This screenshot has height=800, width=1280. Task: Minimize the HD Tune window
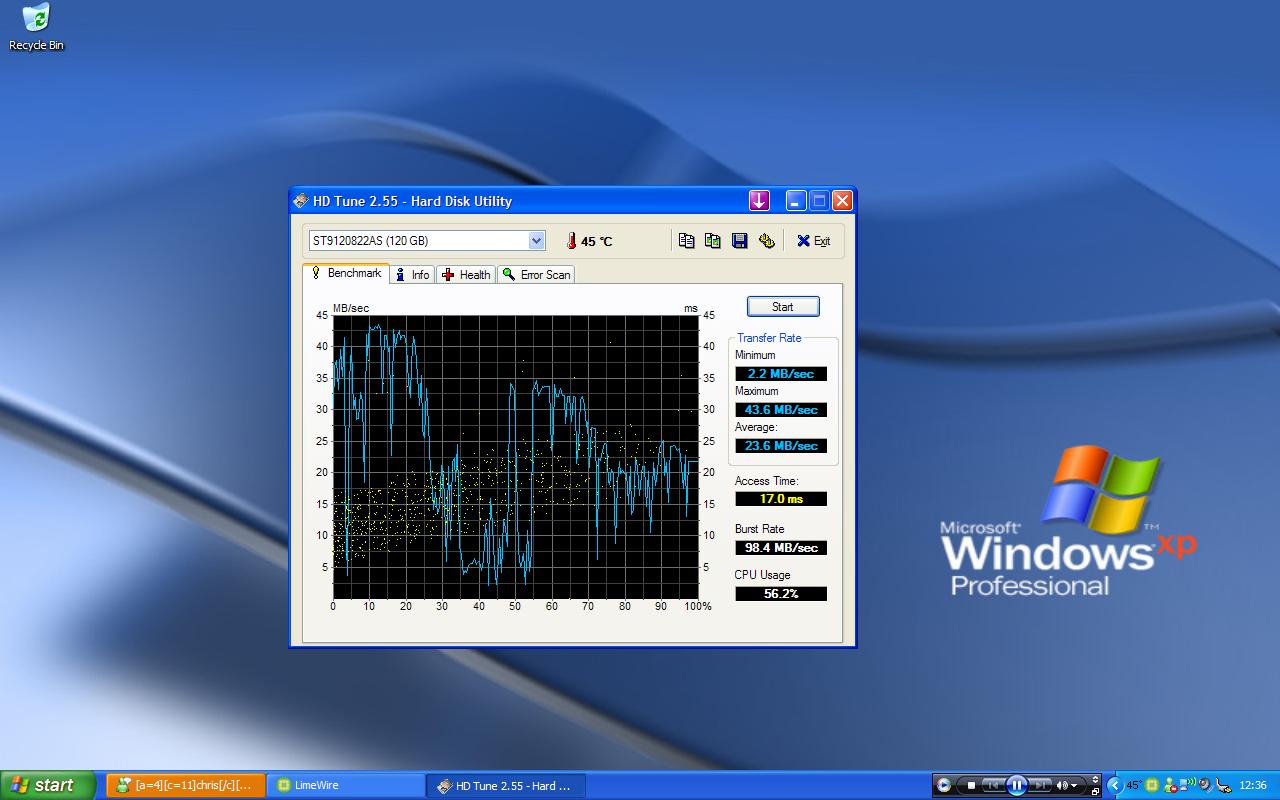coord(796,201)
